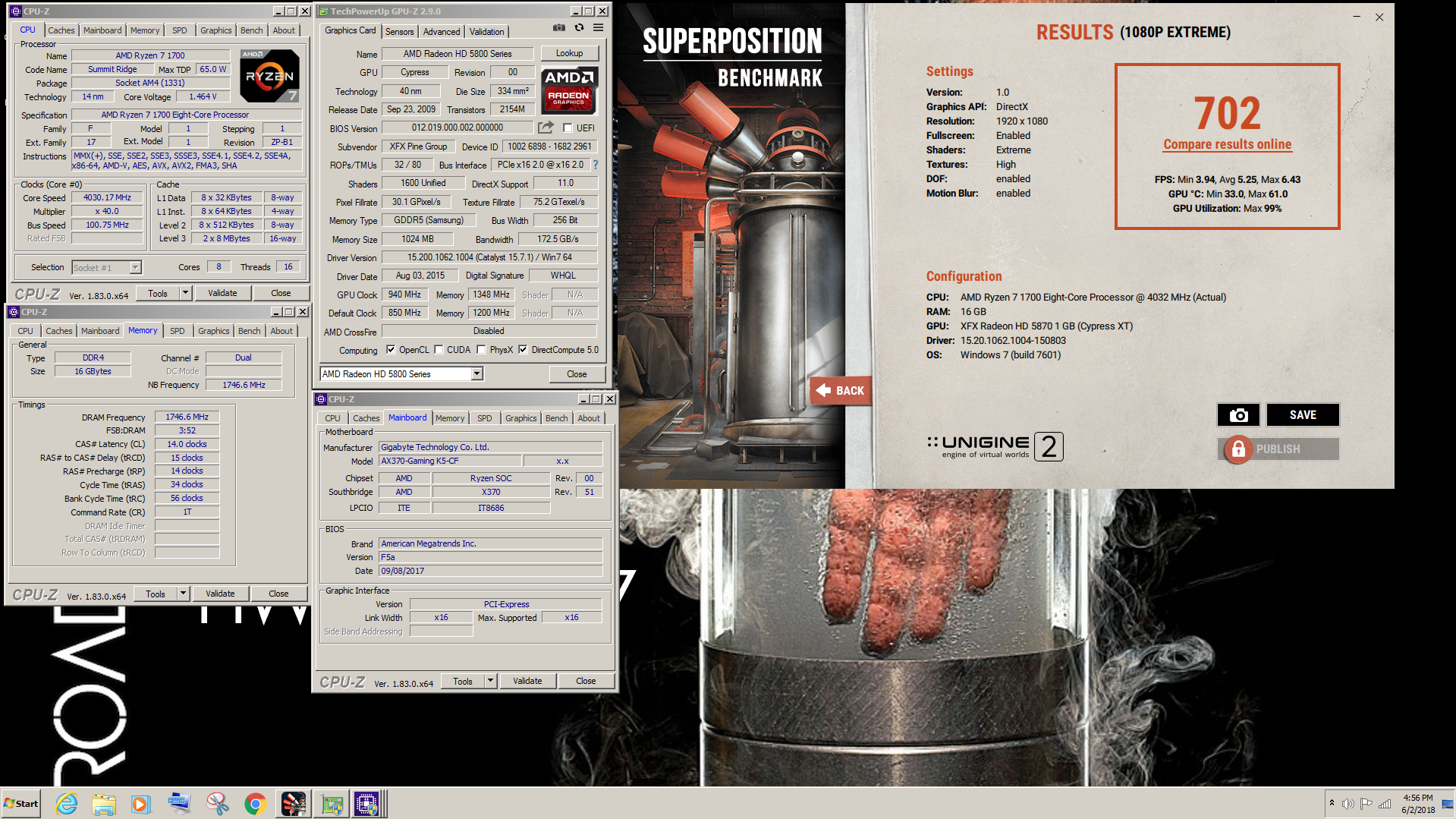Launch Google Chrome from the taskbar
This screenshot has height=819, width=1456.
pos(256,804)
